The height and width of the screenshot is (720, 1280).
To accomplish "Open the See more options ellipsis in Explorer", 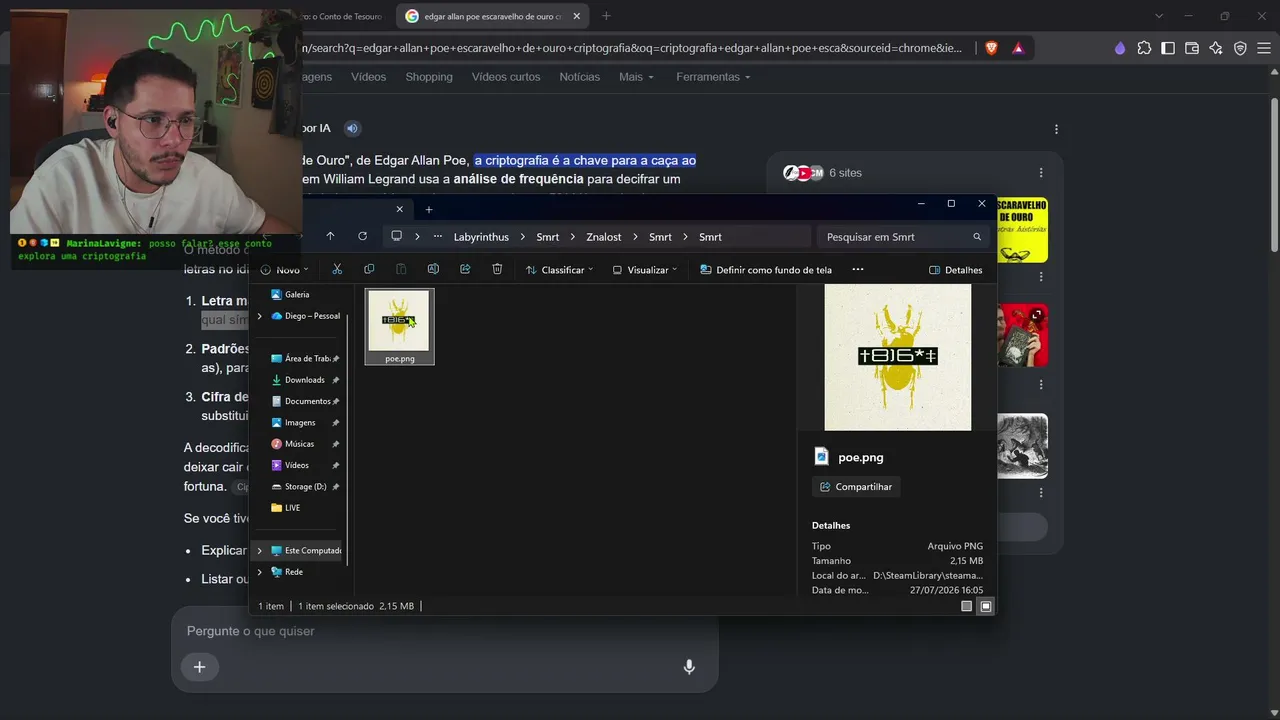I will [x=857, y=269].
